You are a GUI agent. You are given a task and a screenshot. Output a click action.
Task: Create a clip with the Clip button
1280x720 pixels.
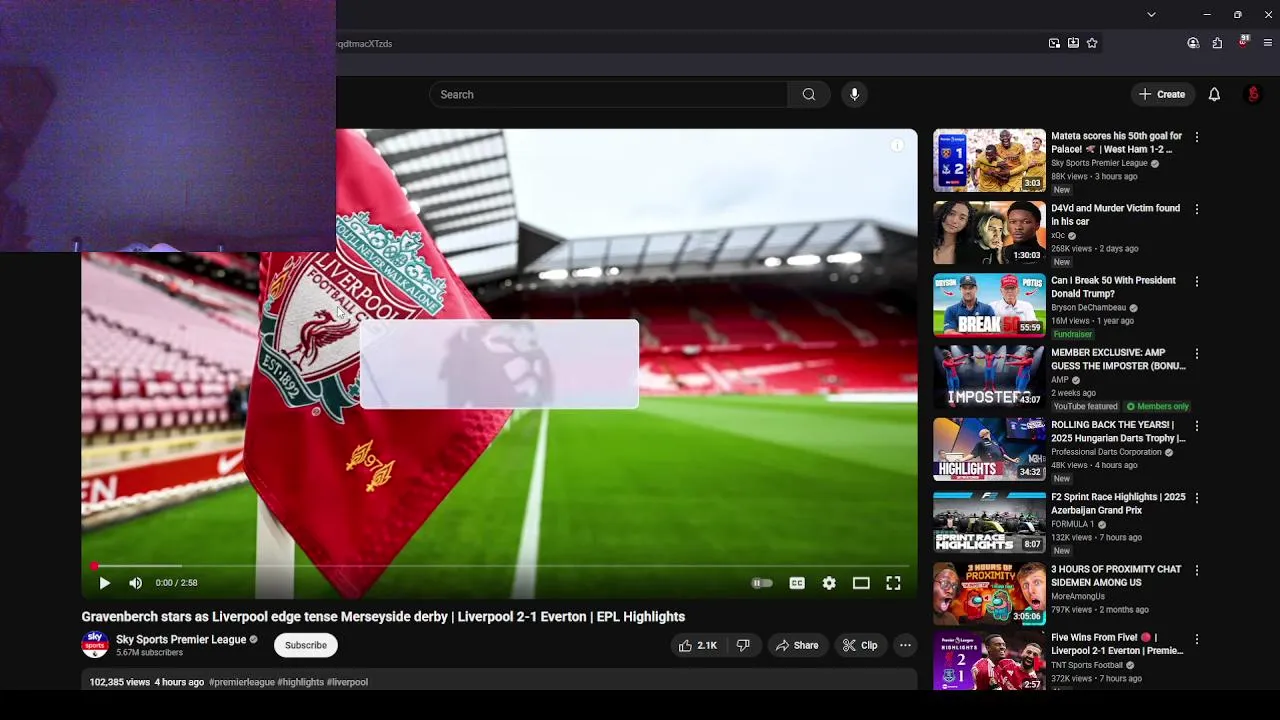(x=860, y=646)
